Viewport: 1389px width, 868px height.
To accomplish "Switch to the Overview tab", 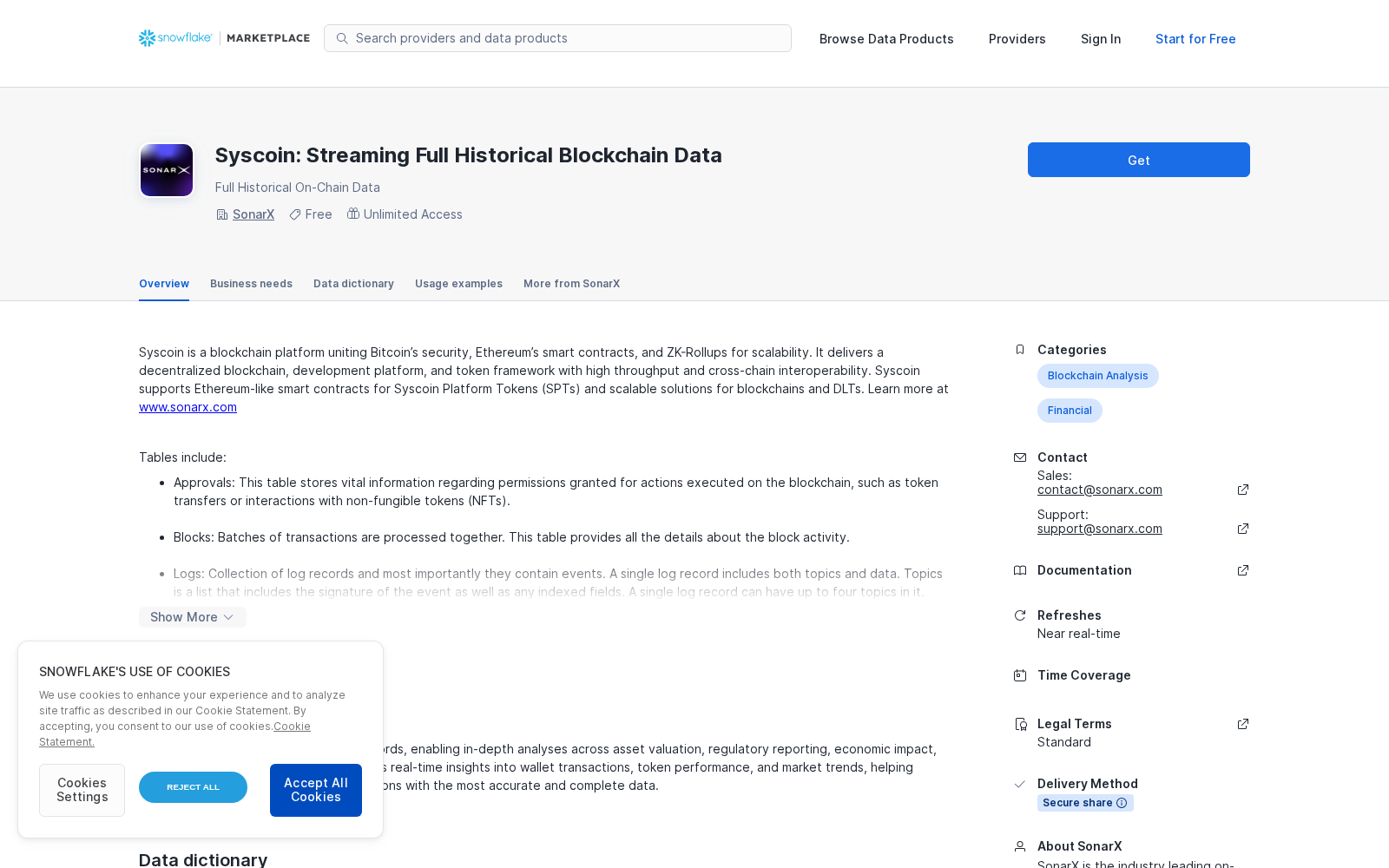I will point(164,284).
